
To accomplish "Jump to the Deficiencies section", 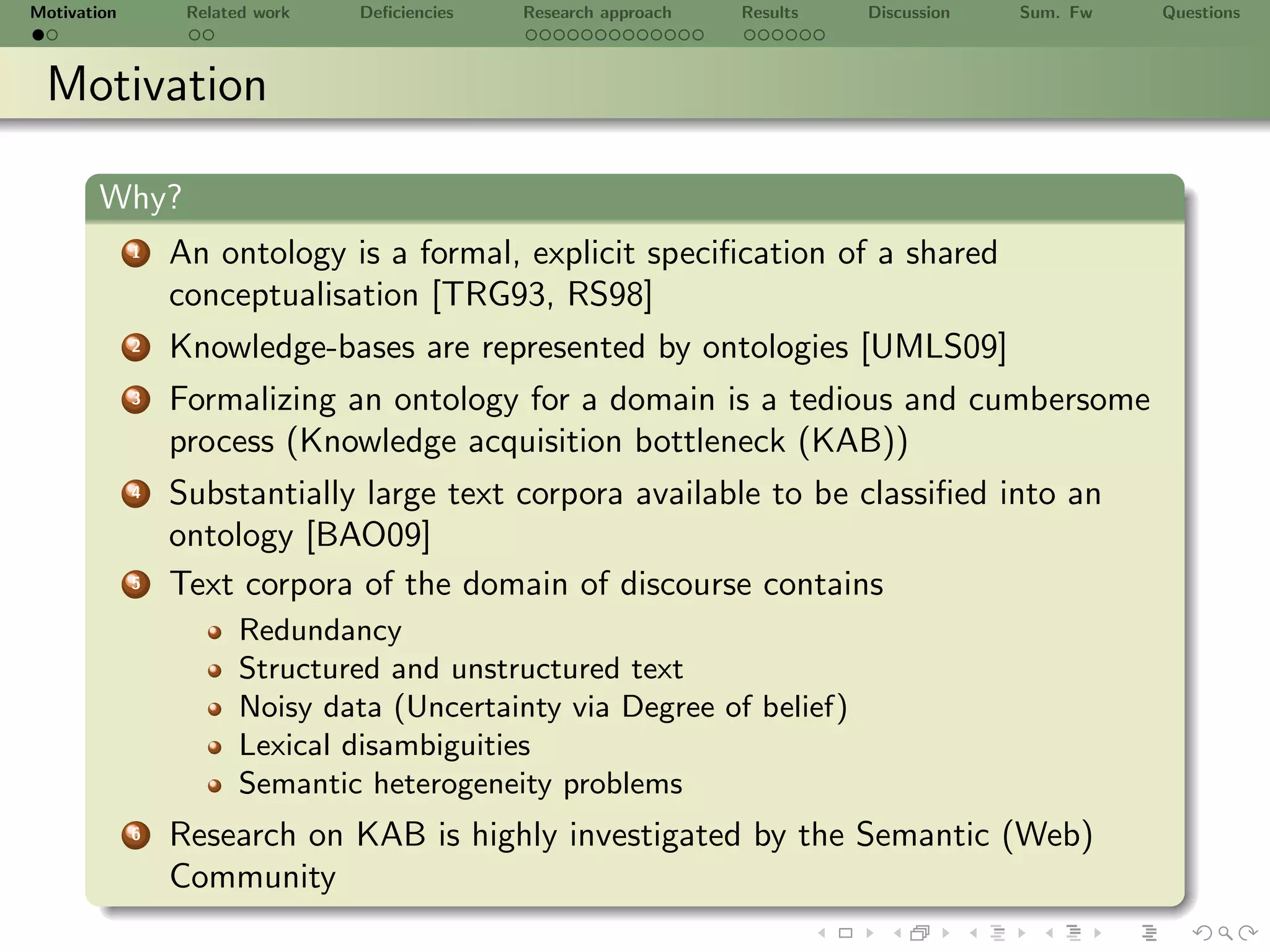I will [407, 12].
